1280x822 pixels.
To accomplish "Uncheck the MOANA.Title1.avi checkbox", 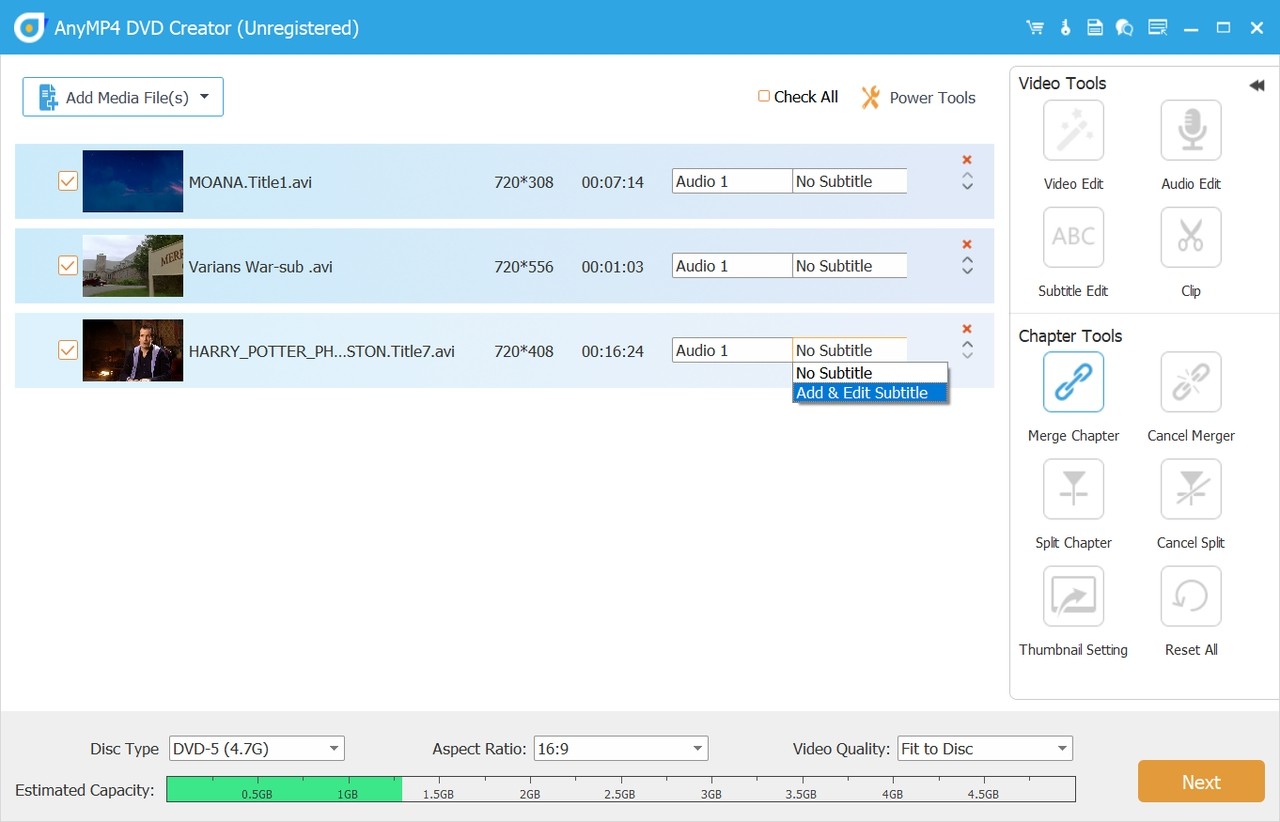I will point(68,181).
